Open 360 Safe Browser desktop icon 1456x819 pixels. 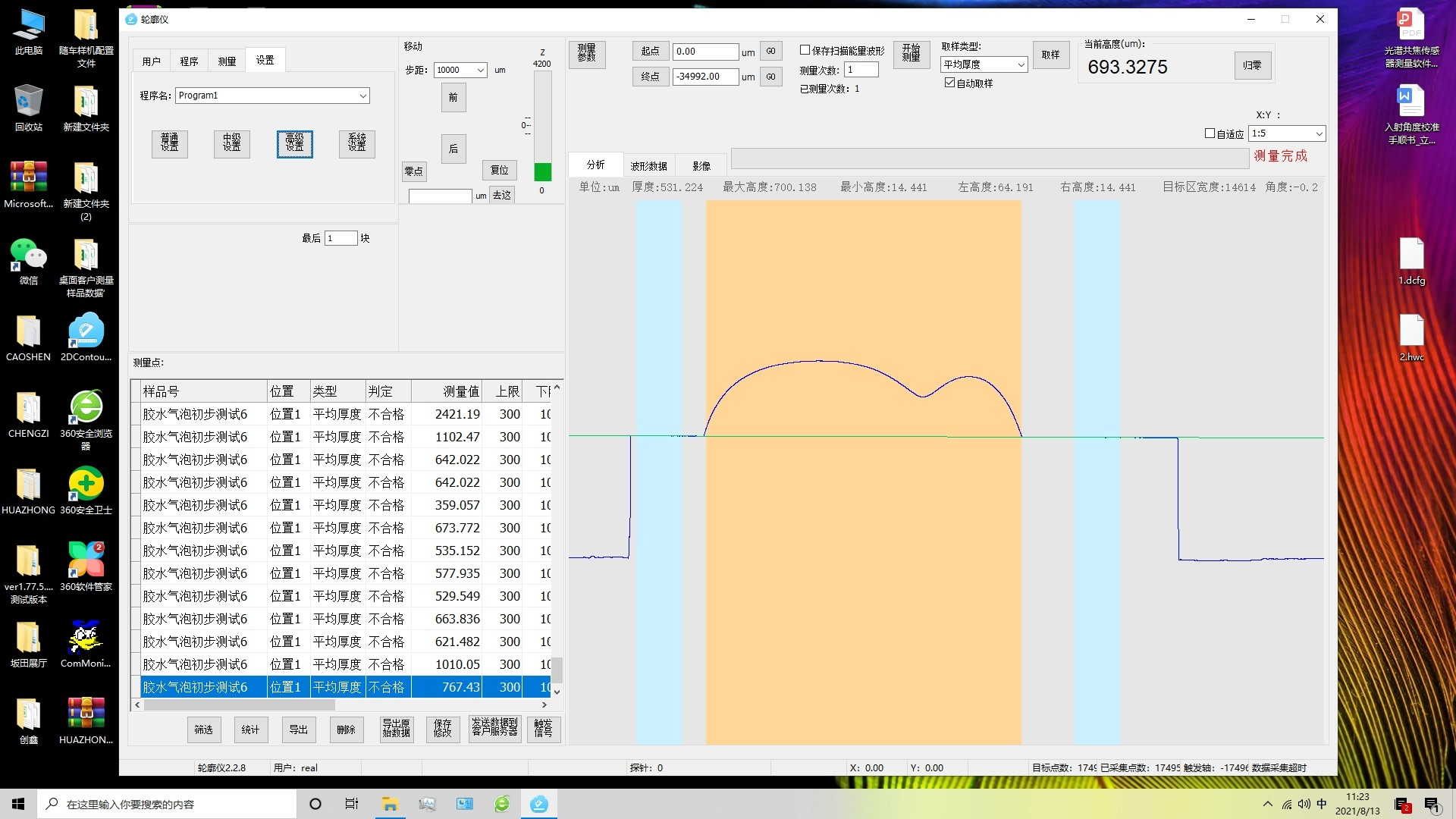point(86,408)
